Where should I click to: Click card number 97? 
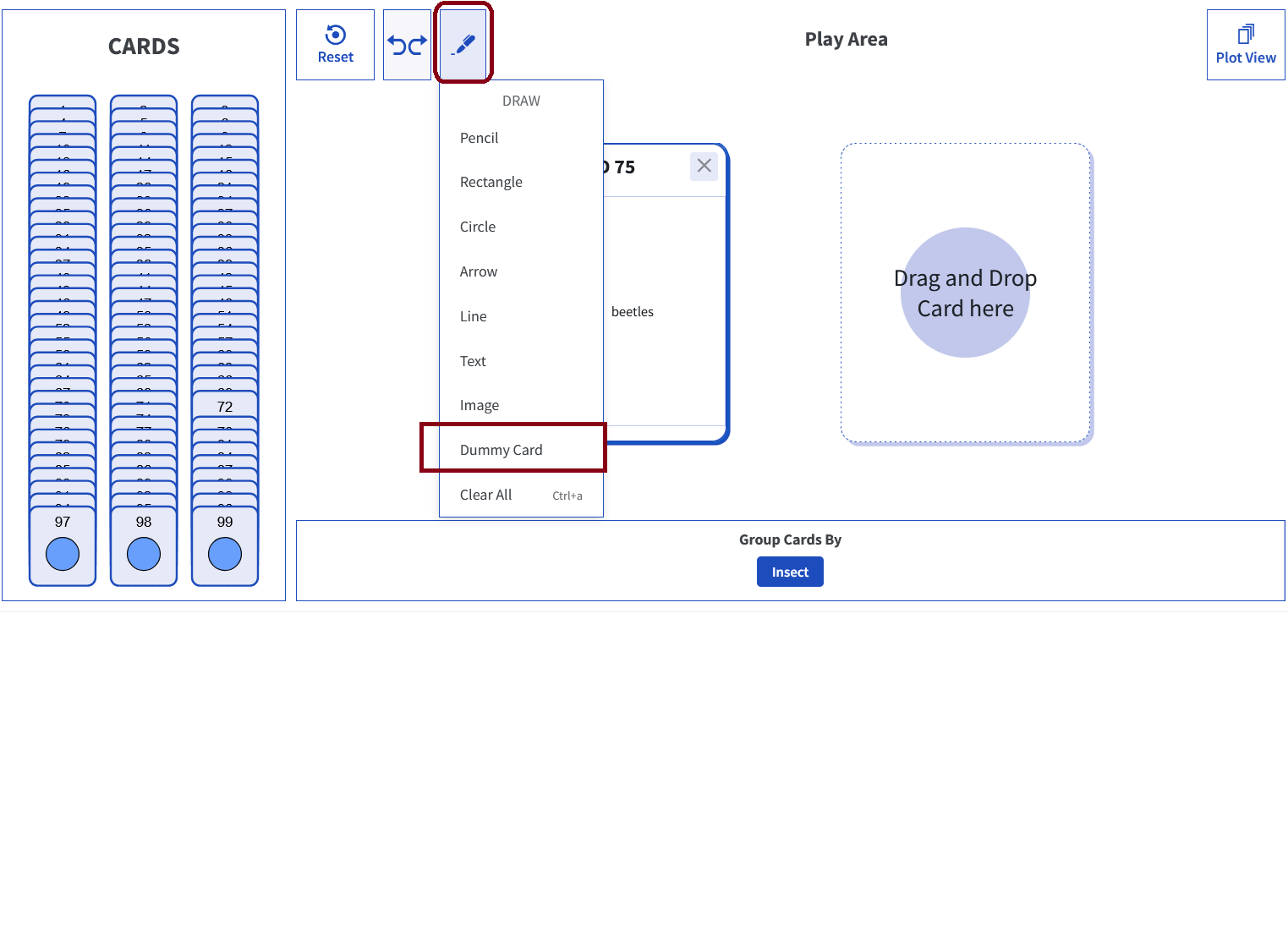(x=63, y=522)
